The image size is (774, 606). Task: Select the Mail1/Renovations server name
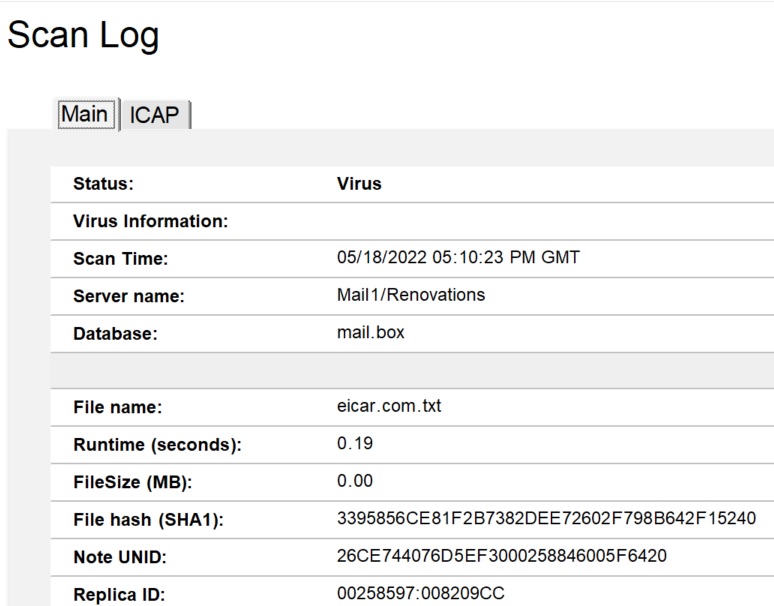411,295
